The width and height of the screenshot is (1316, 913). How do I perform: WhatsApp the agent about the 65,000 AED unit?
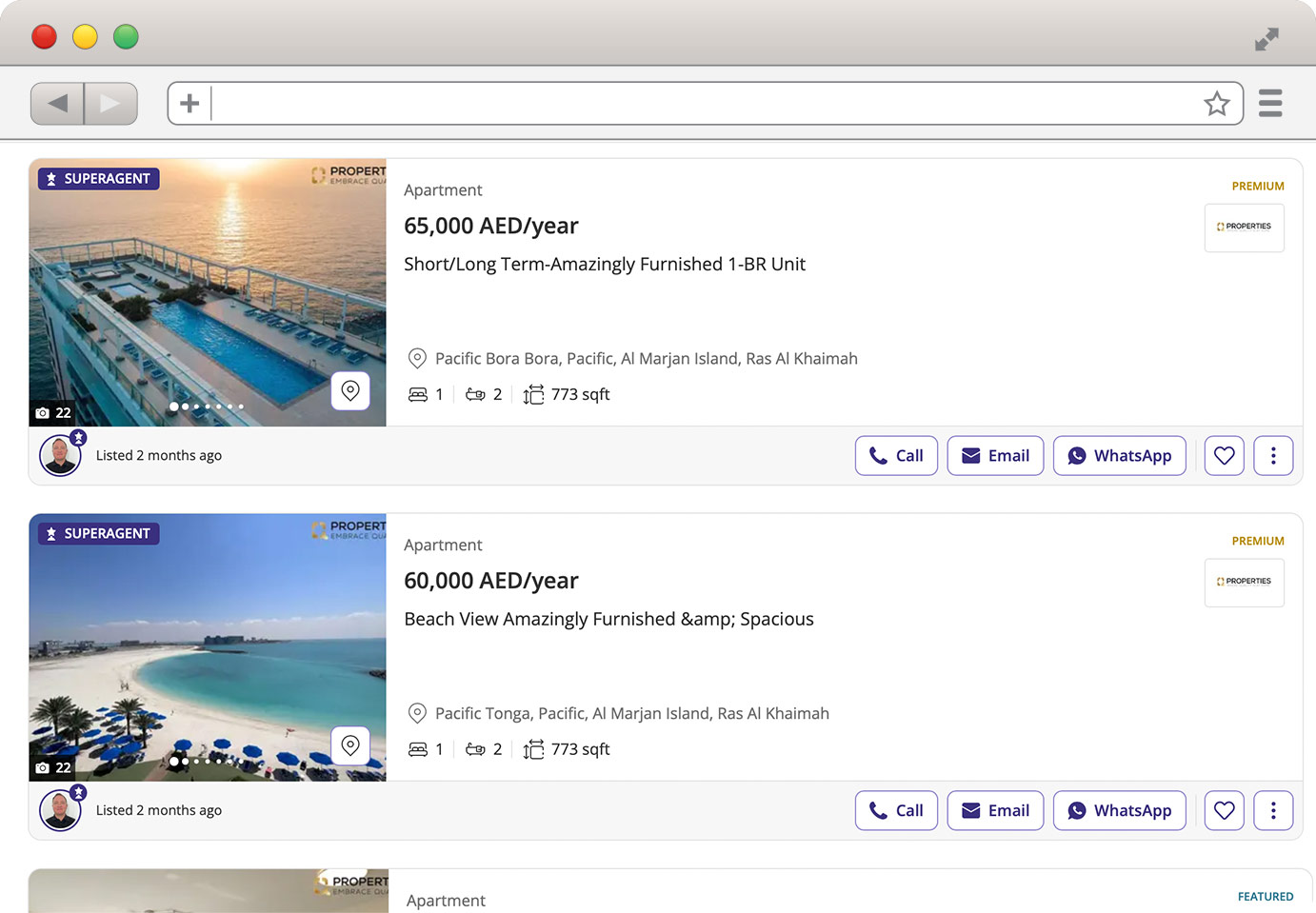pos(1119,456)
